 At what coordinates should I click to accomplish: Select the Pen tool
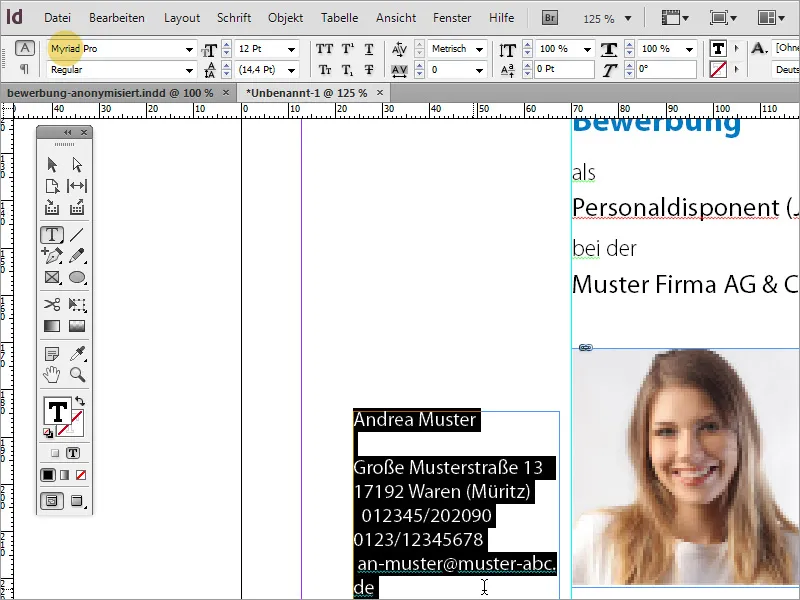[x=52, y=256]
